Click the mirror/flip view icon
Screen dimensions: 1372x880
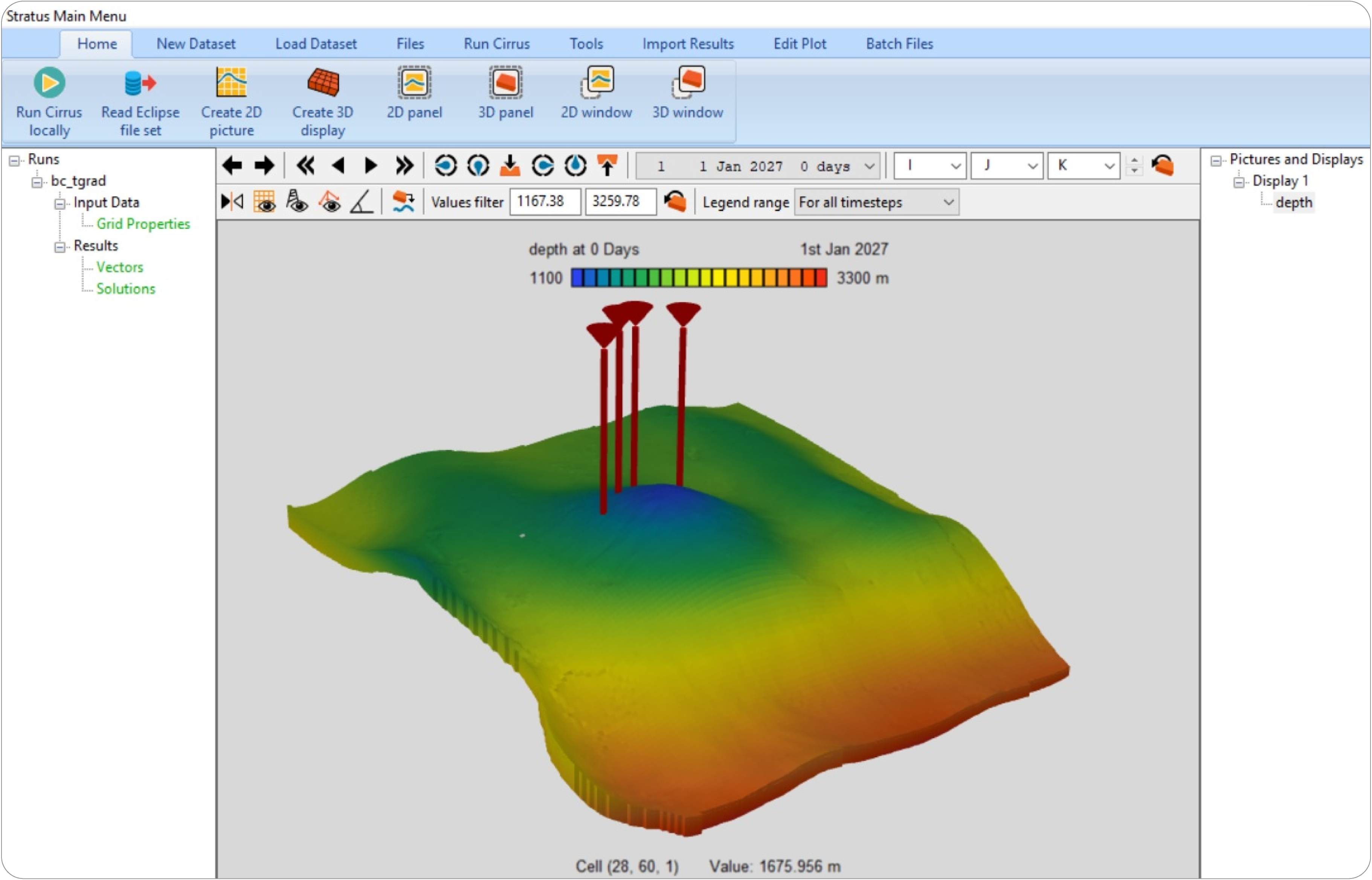(232, 202)
